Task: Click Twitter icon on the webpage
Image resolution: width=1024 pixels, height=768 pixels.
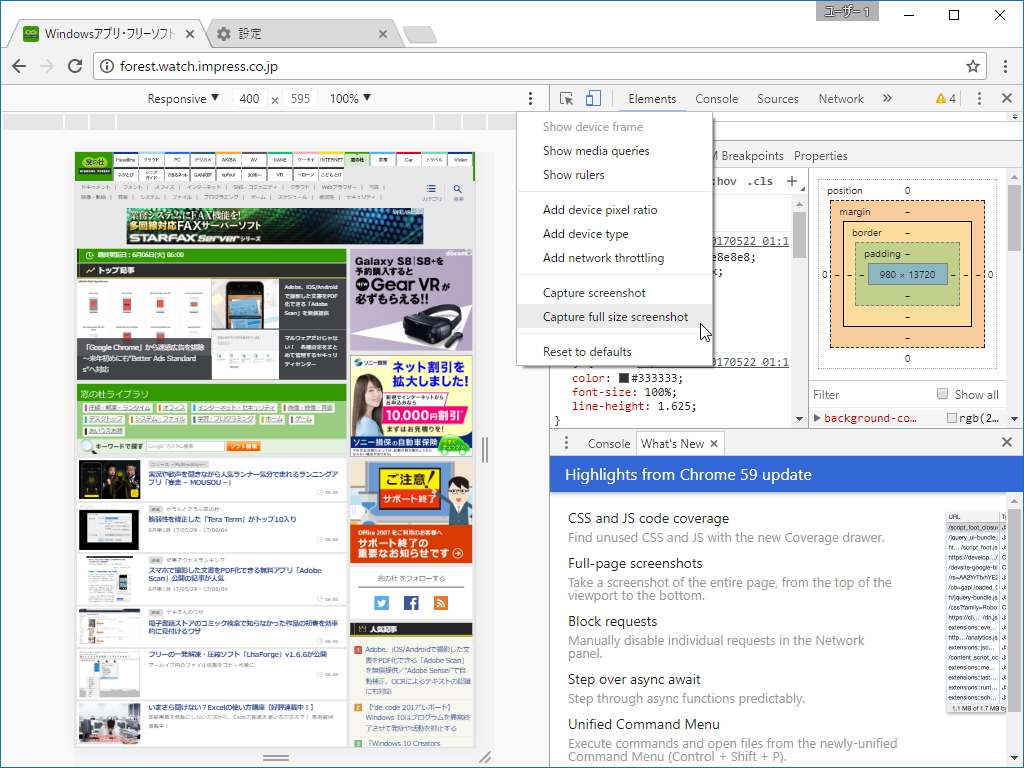Action: [x=381, y=603]
